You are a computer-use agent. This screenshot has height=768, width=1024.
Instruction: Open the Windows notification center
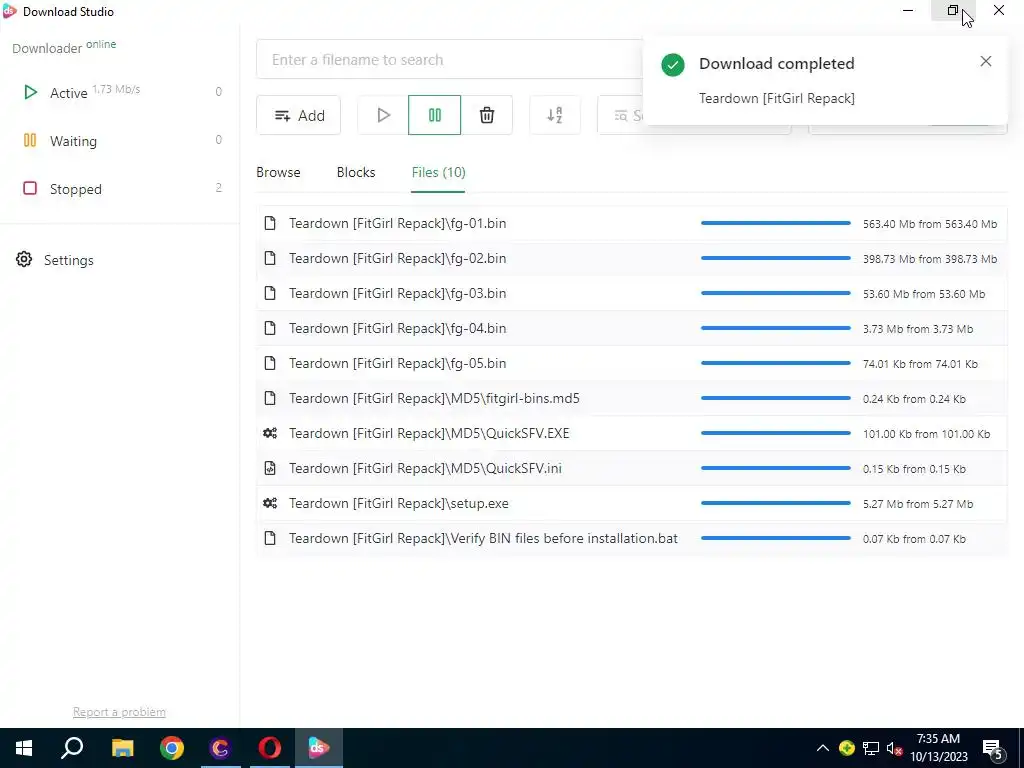(x=993, y=748)
